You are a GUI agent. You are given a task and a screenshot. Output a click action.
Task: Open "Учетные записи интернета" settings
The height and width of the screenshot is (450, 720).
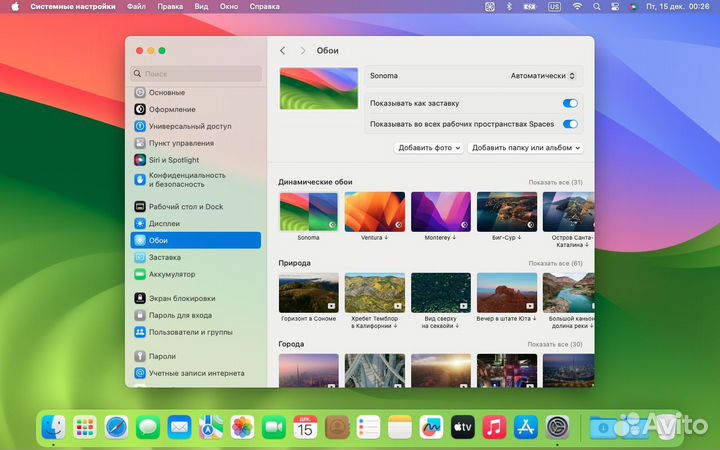coord(196,373)
